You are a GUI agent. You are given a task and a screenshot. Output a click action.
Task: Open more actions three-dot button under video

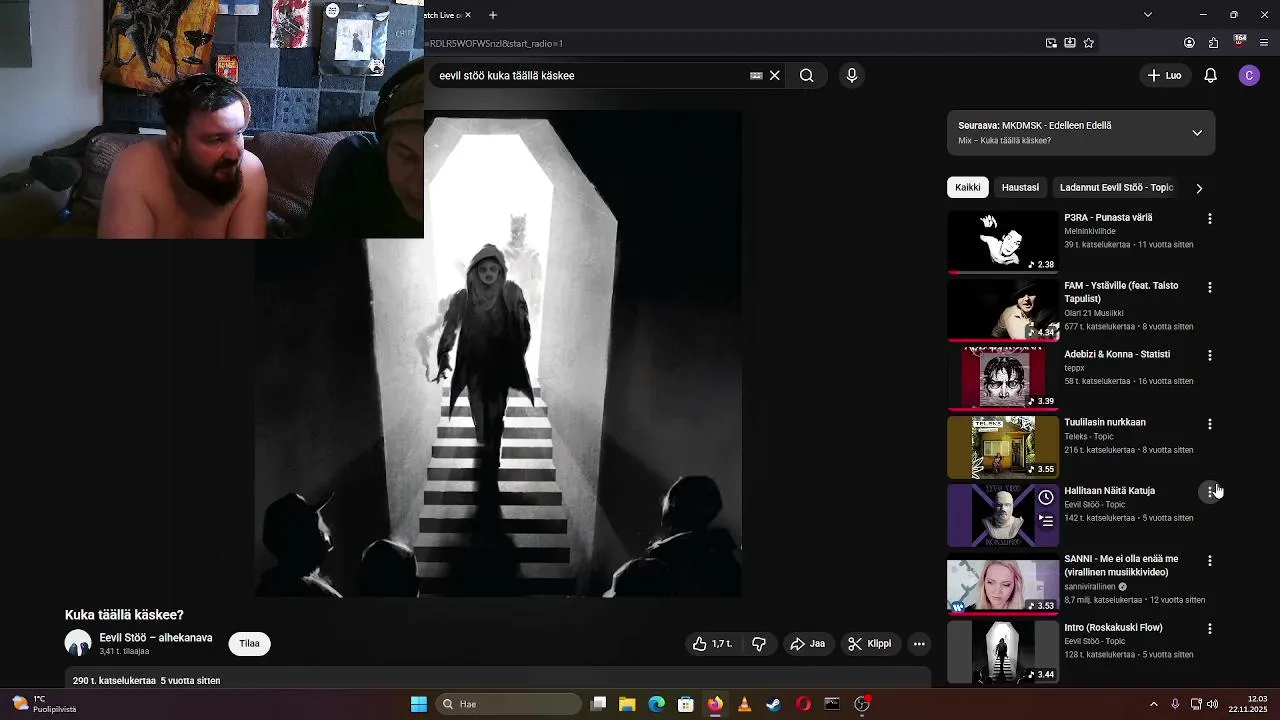[919, 644]
